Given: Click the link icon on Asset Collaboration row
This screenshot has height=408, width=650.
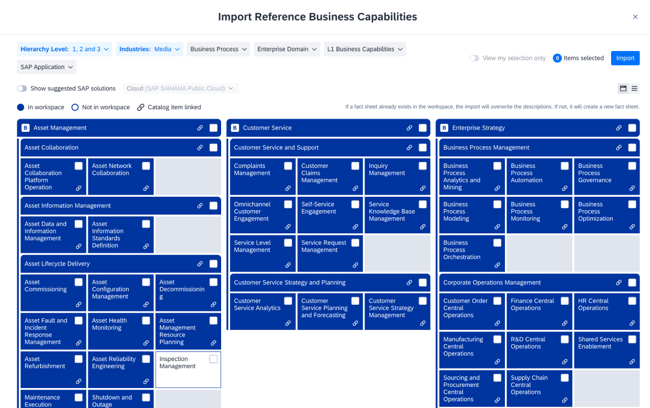Looking at the screenshot, I should (200, 148).
